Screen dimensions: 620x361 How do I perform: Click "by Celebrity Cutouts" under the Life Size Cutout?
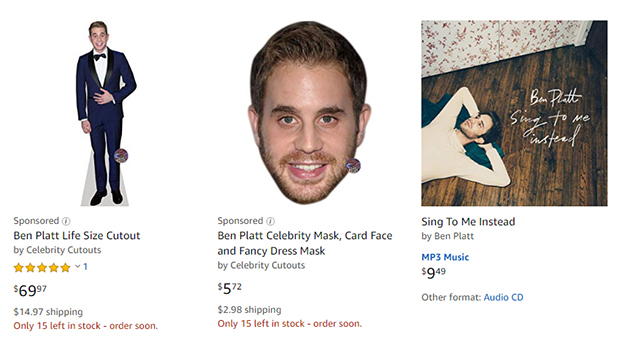pyautogui.click(x=57, y=250)
